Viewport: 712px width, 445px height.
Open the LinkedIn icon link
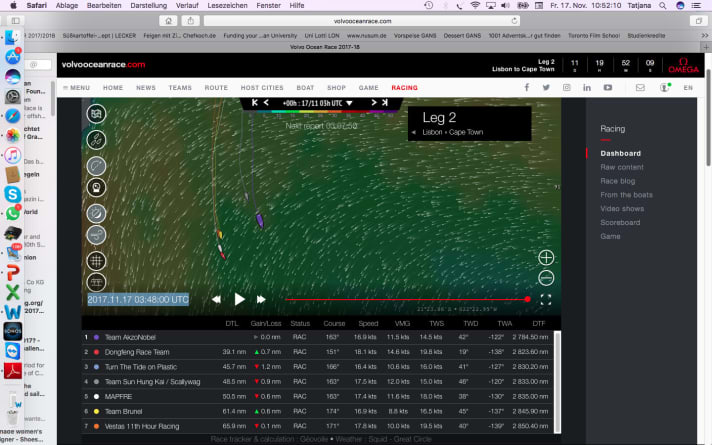[587, 87]
